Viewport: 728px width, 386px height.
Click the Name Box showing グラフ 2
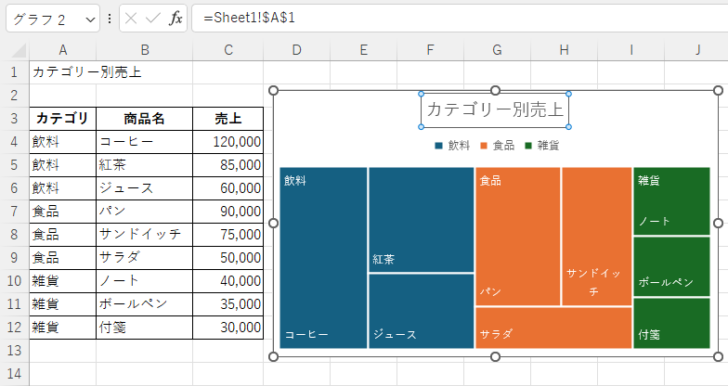[52, 19]
